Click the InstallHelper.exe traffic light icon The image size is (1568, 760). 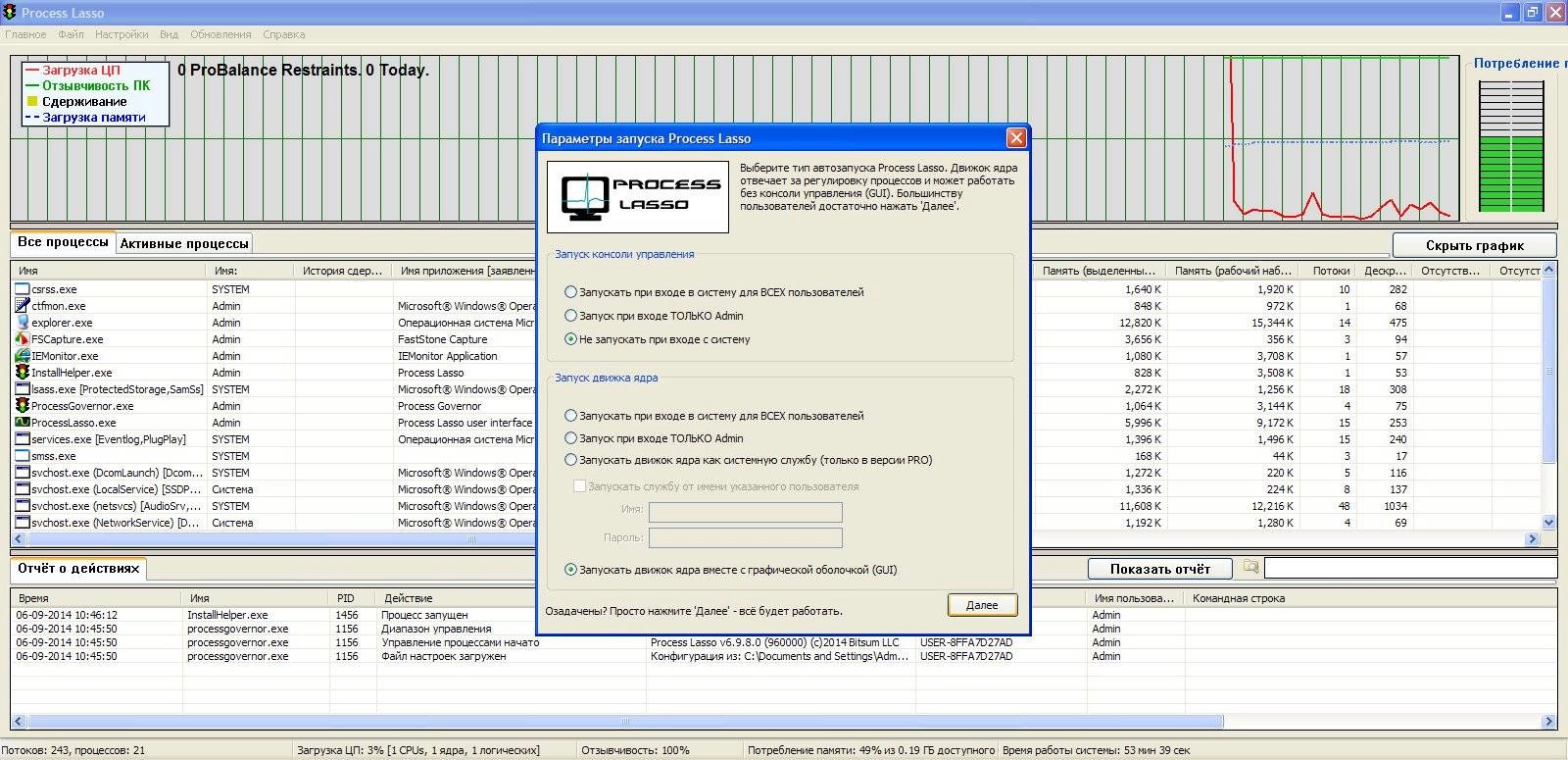(x=23, y=373)
